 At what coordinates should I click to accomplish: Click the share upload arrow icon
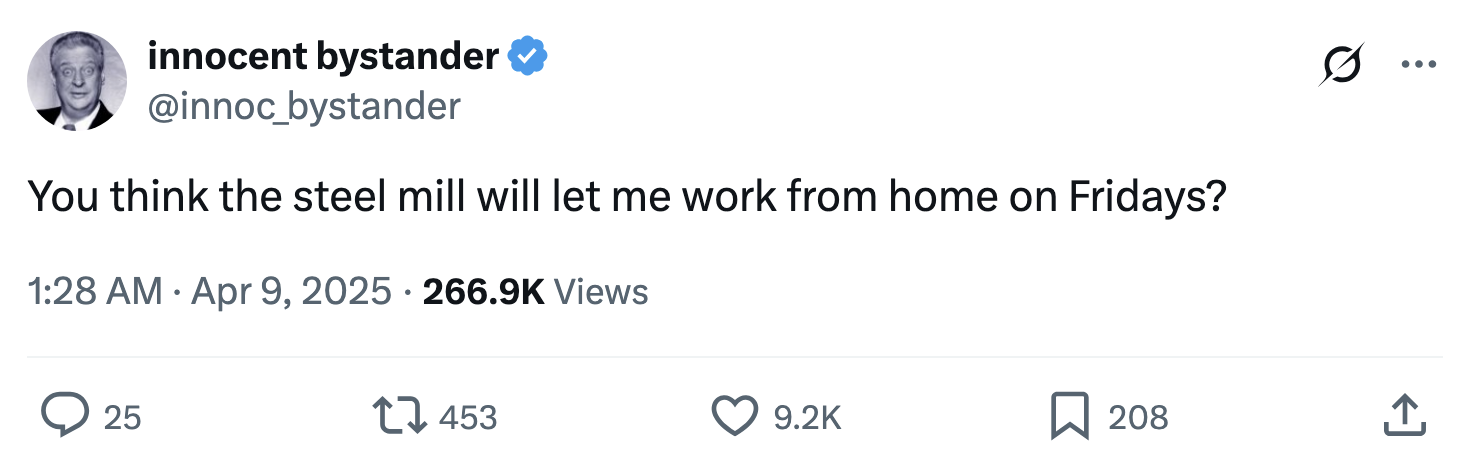click(x=1402, y=416)
